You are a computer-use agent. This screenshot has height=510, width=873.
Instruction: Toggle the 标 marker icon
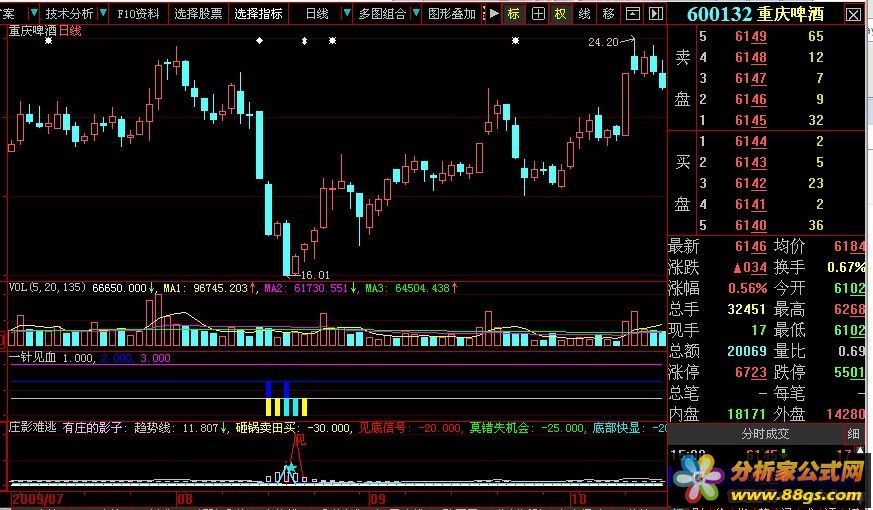pos(513,13)
